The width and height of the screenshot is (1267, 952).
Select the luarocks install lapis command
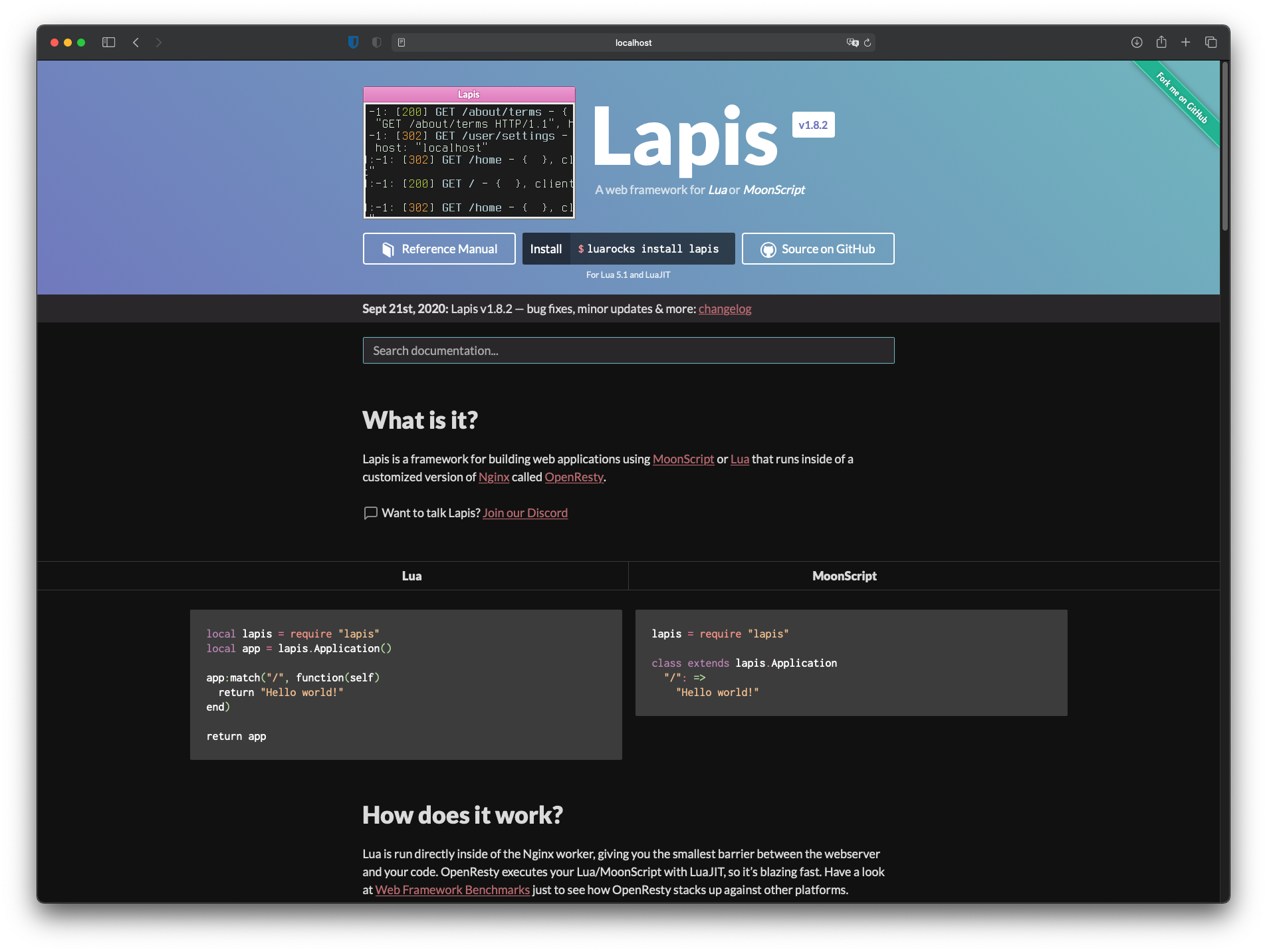(x=652, y=249)
